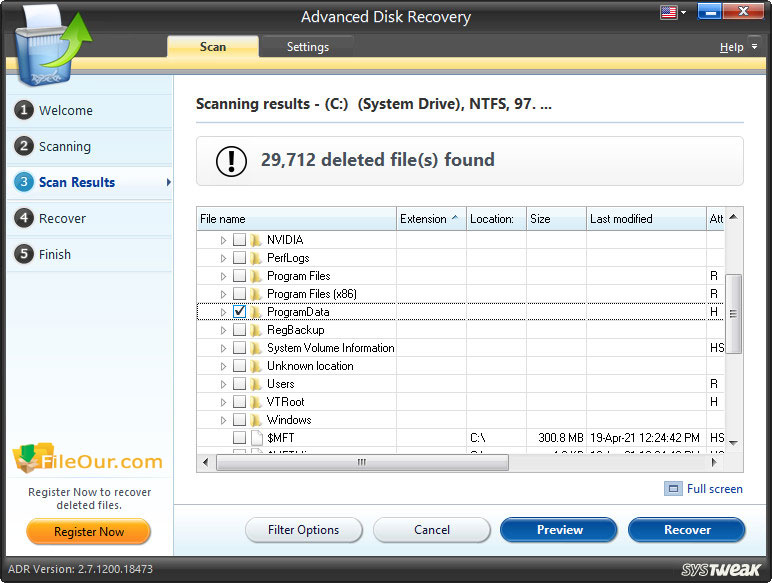This screenshot has width=772, height=583.
Task: Open the Help menu dropdown arrow
Action: pos(754,46)
